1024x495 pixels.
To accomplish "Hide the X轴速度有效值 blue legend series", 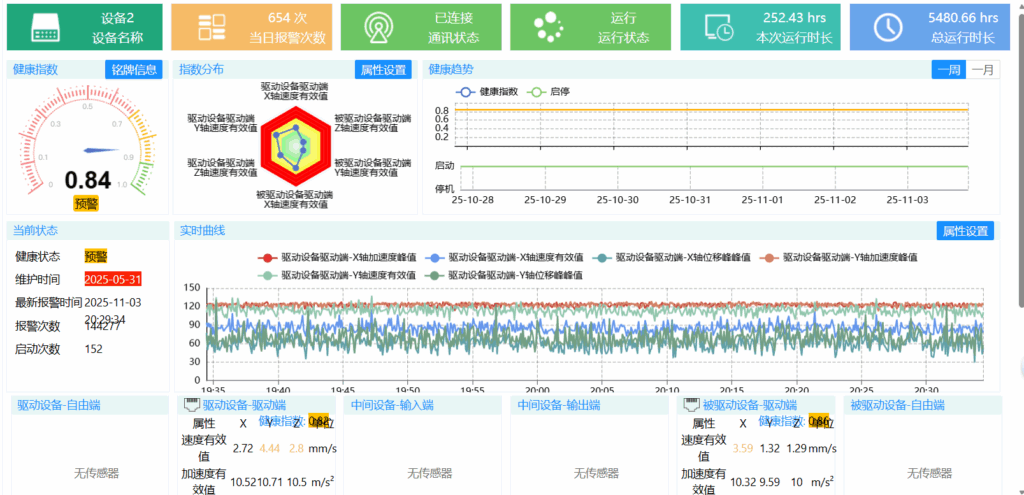I will pos(505,257).
